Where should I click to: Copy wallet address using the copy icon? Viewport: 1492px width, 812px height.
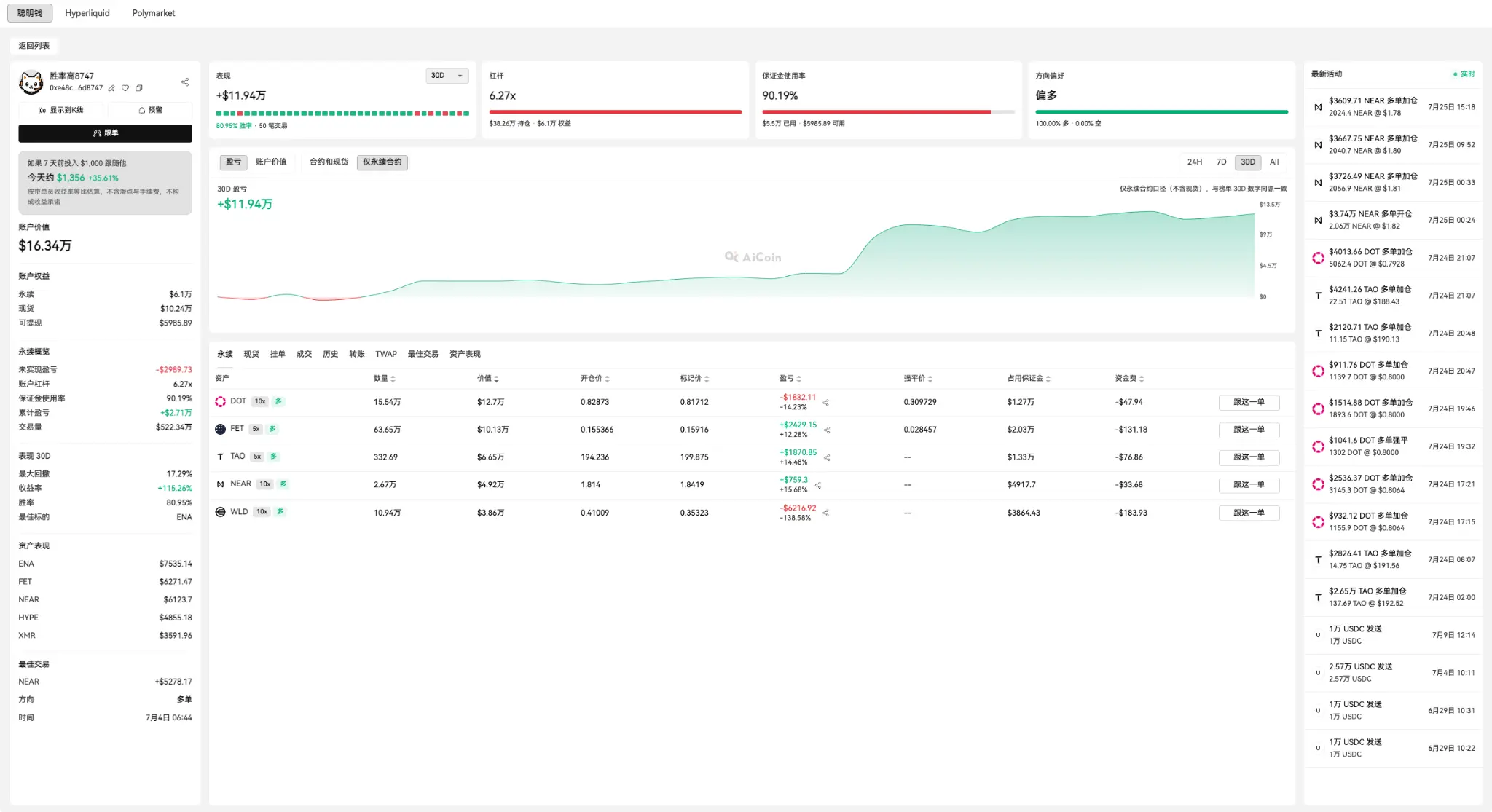coord(138,88)
